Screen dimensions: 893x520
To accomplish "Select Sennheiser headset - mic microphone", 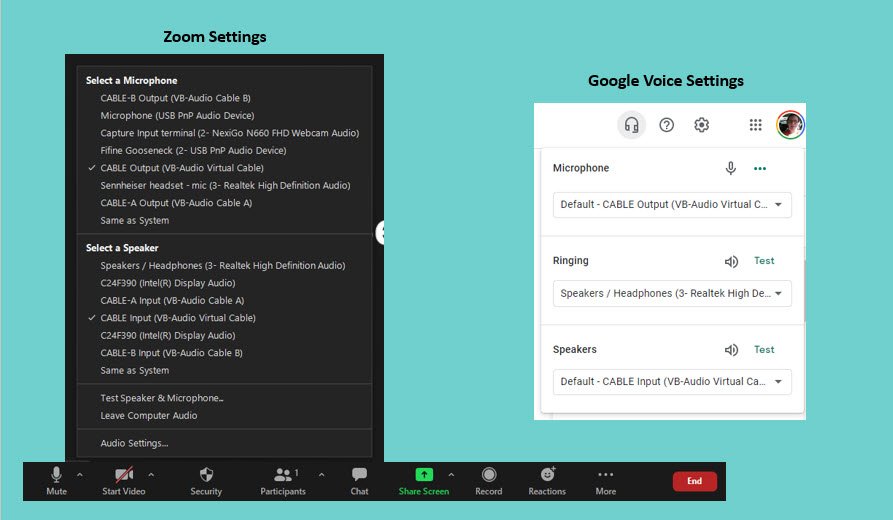I will [224, 186].
